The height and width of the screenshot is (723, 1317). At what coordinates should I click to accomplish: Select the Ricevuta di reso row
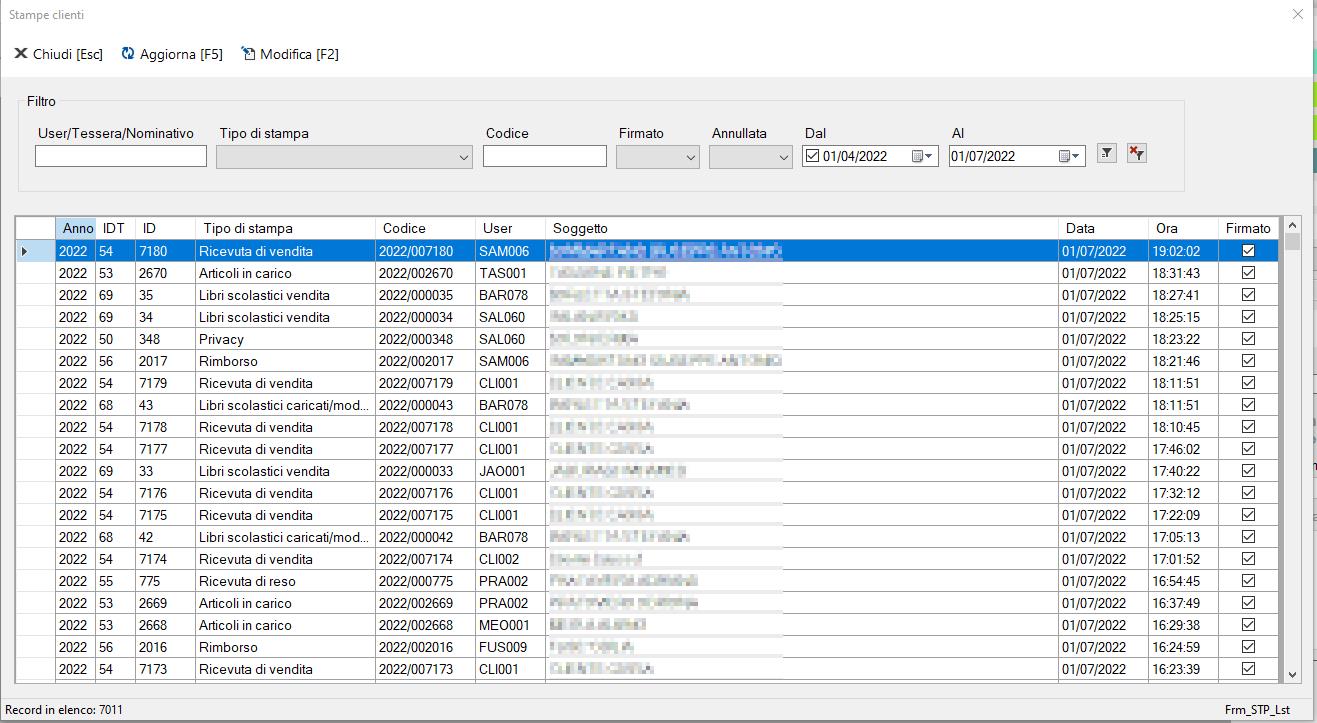pos(285,581)
